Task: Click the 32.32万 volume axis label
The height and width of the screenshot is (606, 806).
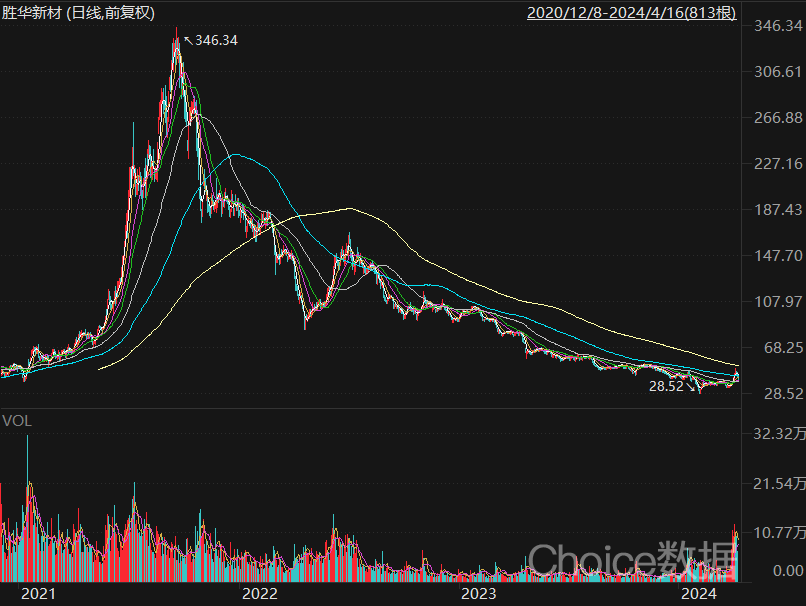Action: [777, 434]
